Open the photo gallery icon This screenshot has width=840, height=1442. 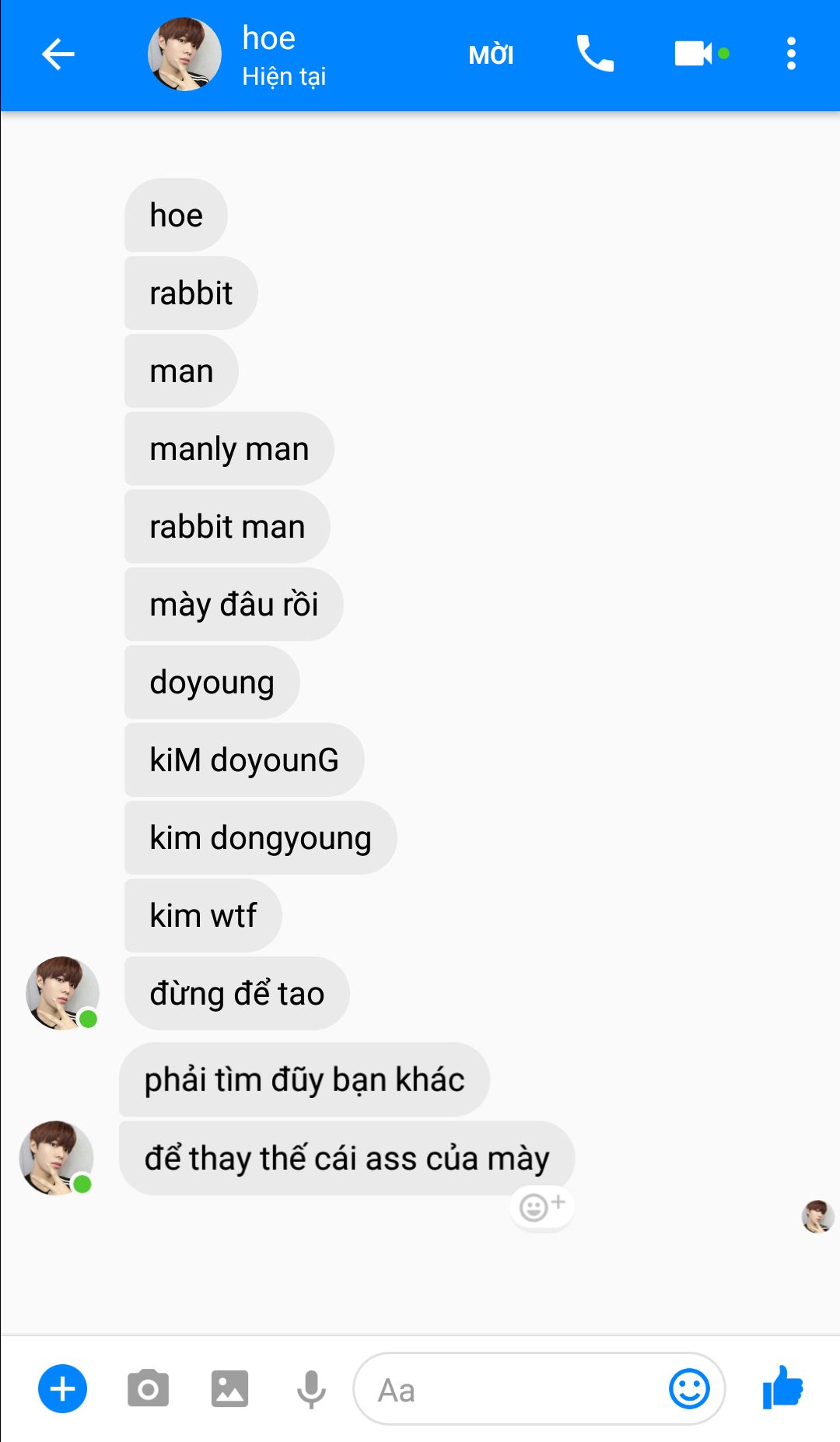pyautogui.click(x=229, y=1389)
